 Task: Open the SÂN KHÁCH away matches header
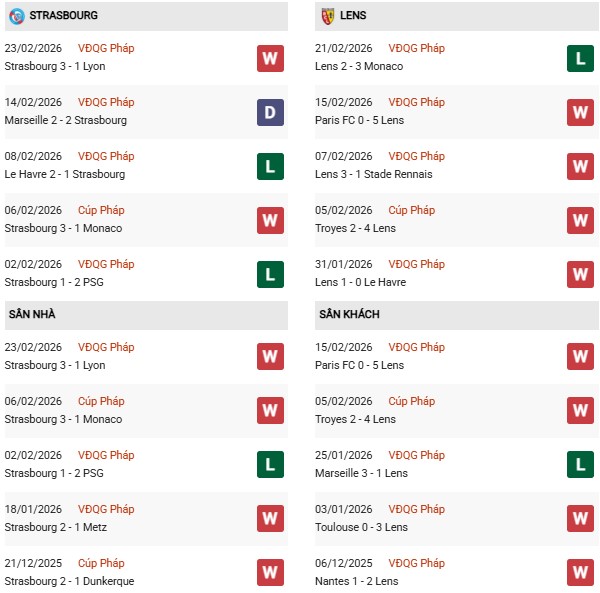click(351, 314)
